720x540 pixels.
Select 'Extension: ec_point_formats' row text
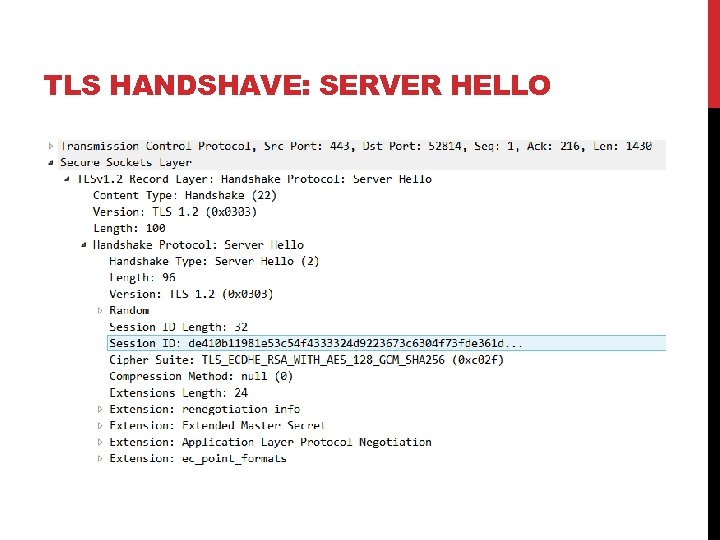click(198, 459)
